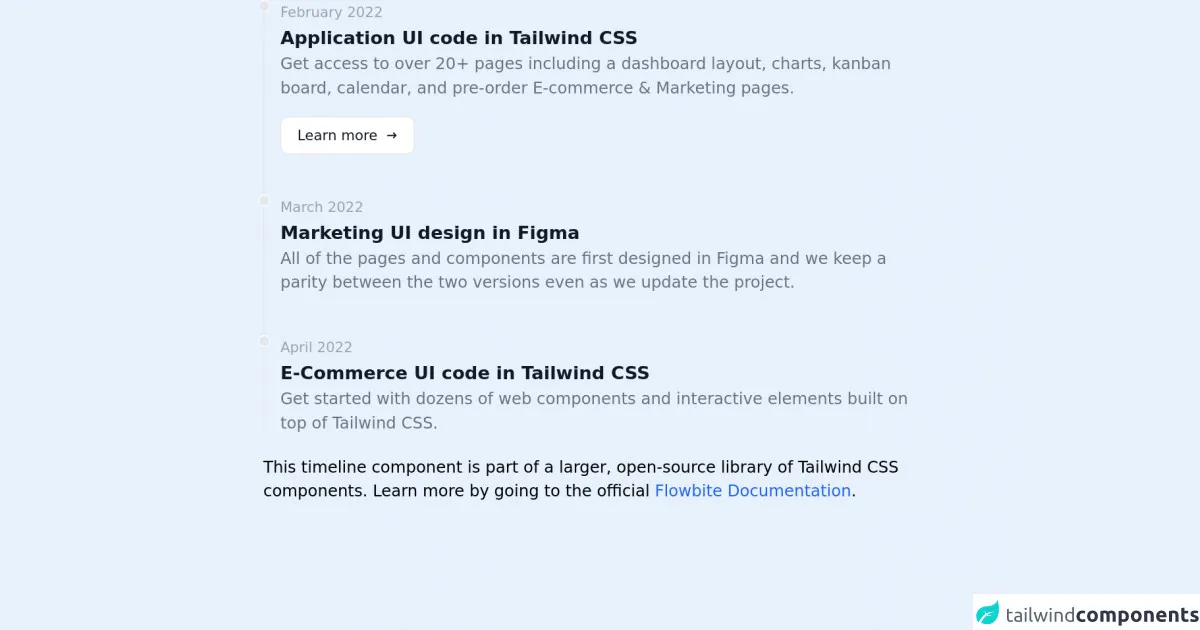The height and width of the screenshot is (630, 1200).
Task: Click the April 2022 date label
Action: point(316,347)
